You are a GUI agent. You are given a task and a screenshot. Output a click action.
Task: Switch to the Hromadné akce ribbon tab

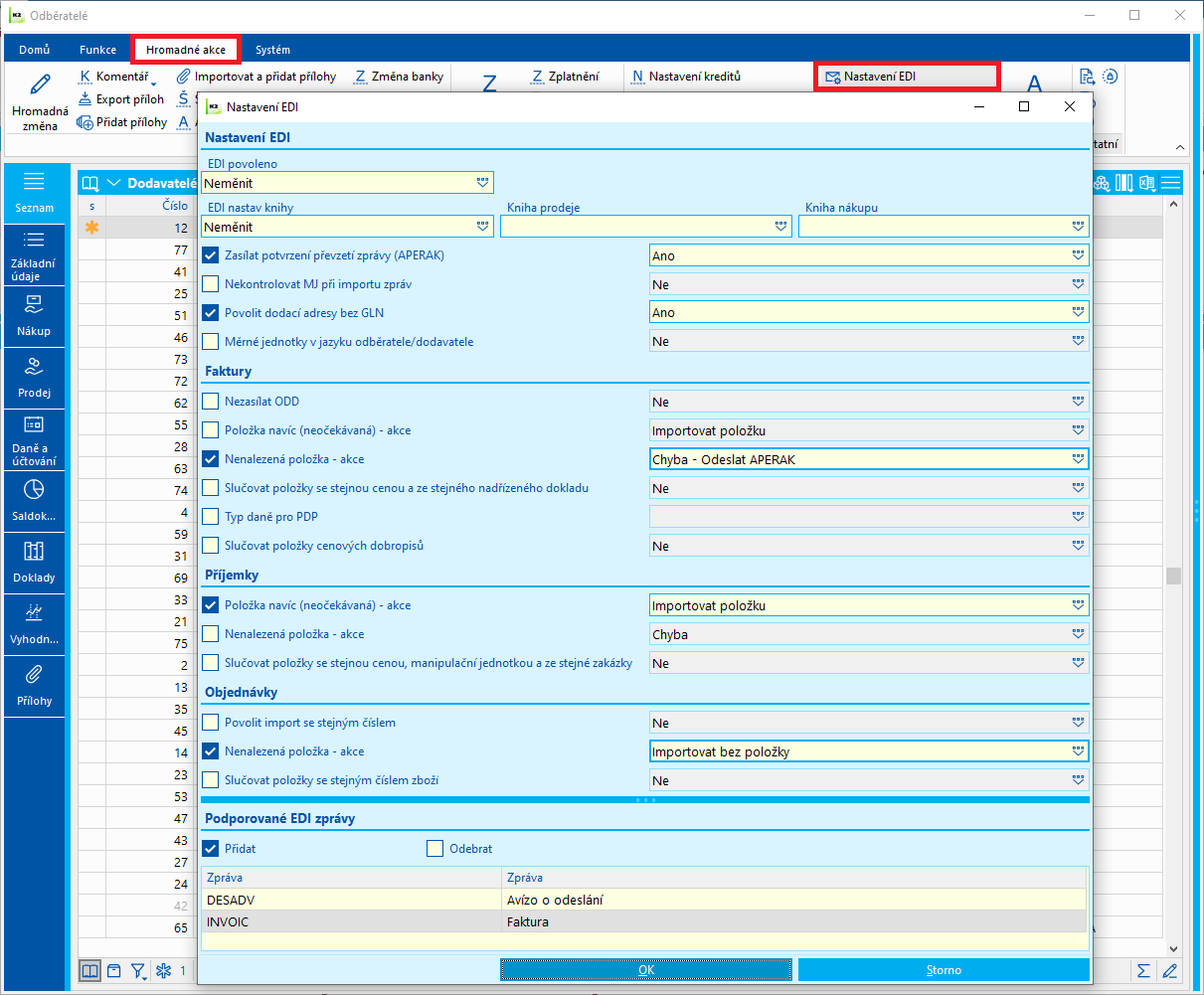tap(186, 50)
